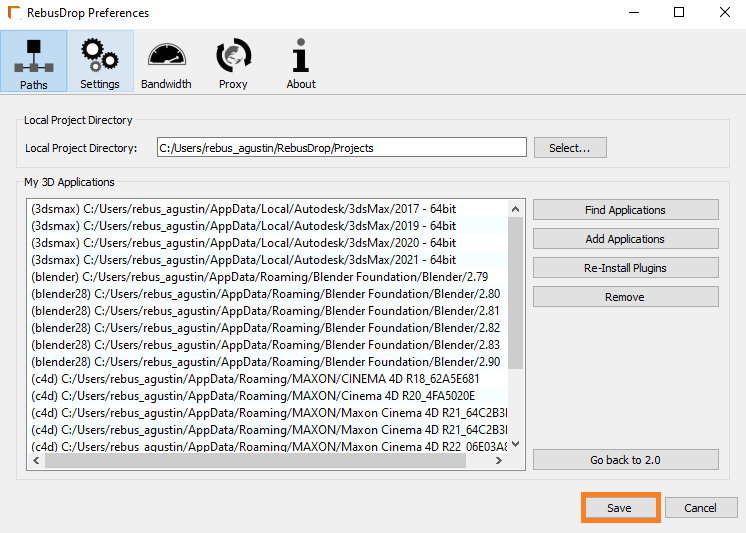Image resolution: width=746 pixels, height=533 pixels.
Task: Cancel the preferences dialog
Action: [701, 508]
